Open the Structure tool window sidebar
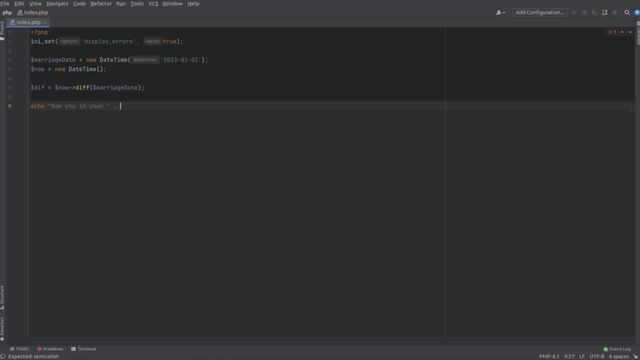 [x=2, y=297]
